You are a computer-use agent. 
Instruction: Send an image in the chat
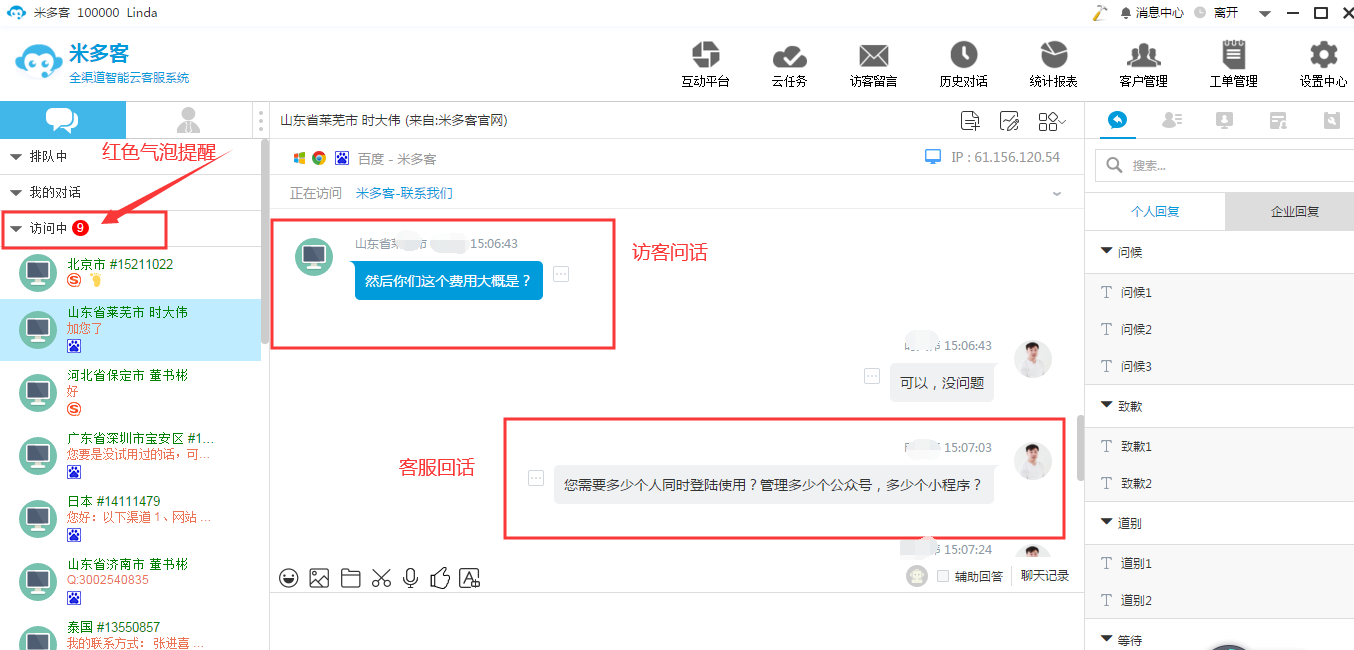click(319, 577)
